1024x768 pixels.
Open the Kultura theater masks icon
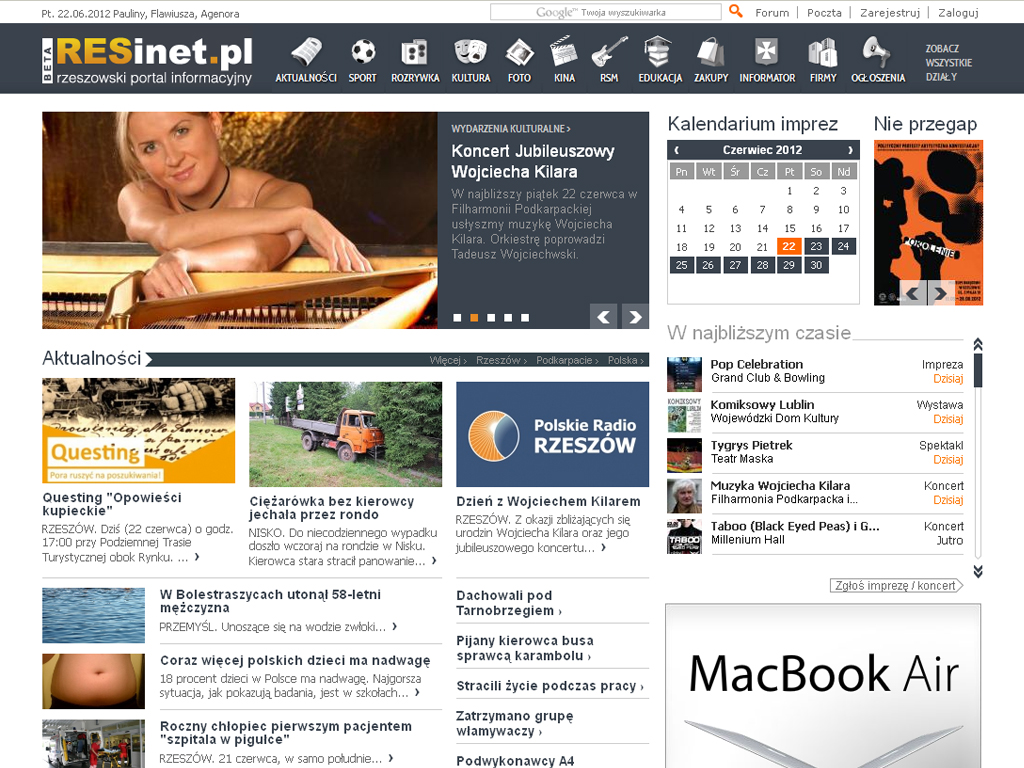(470, 52)
